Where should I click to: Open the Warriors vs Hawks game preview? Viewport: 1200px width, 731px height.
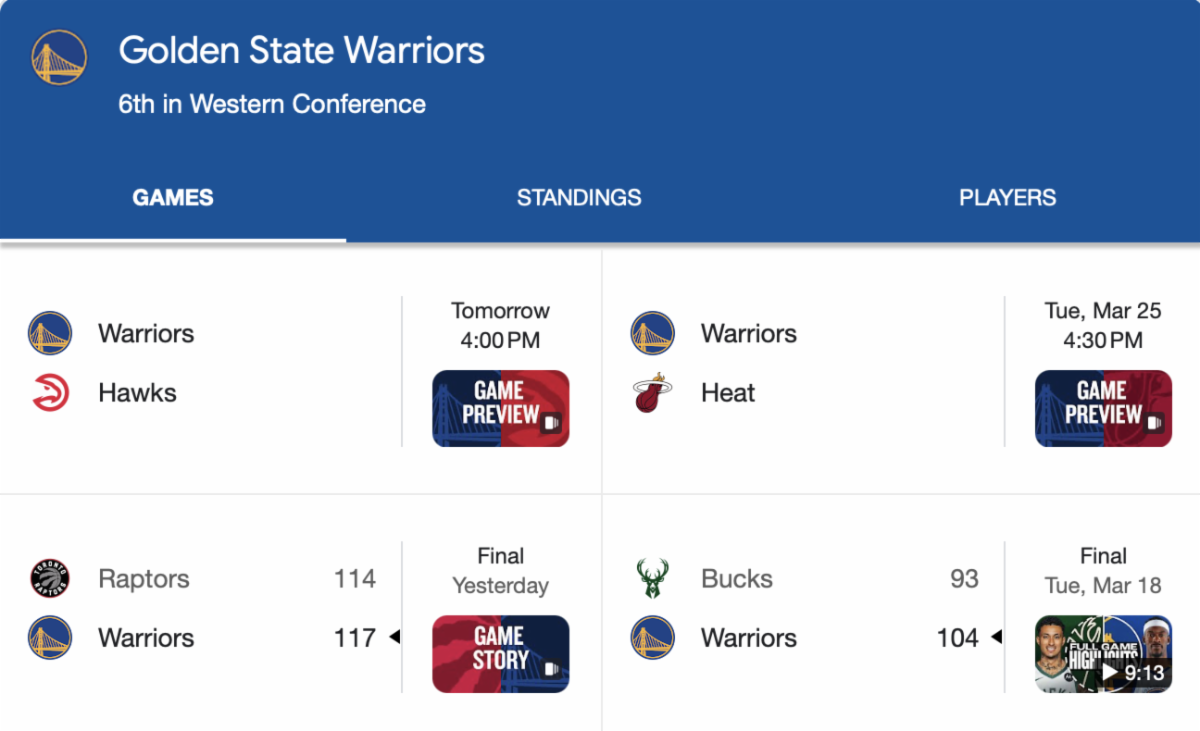[x=500, y=408]
